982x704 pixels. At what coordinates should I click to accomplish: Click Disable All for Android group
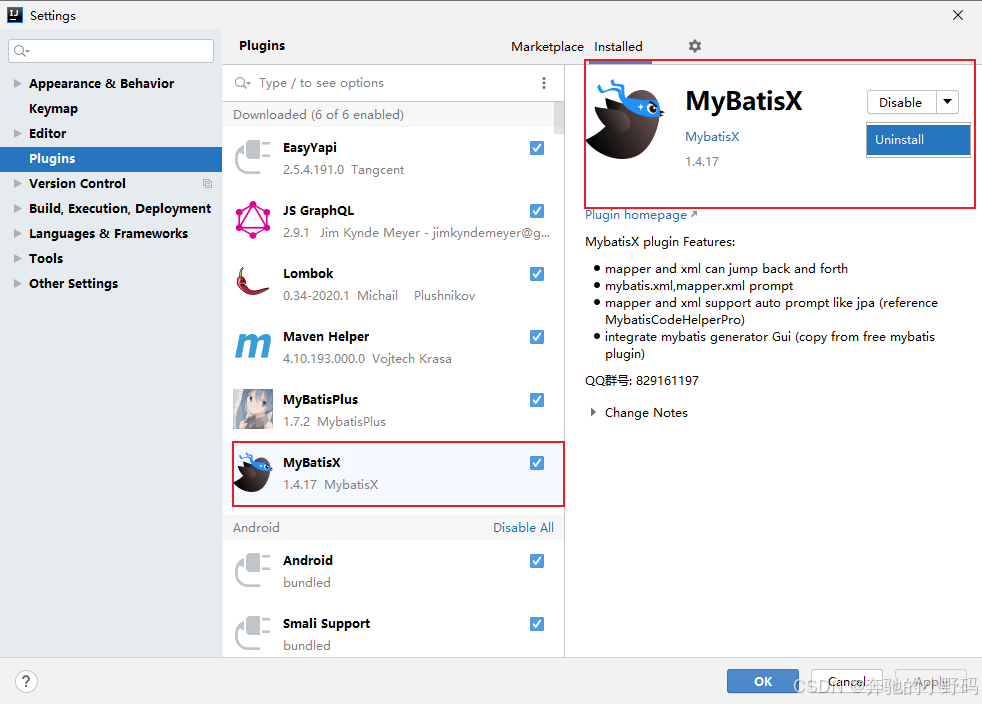coord(524,527)
